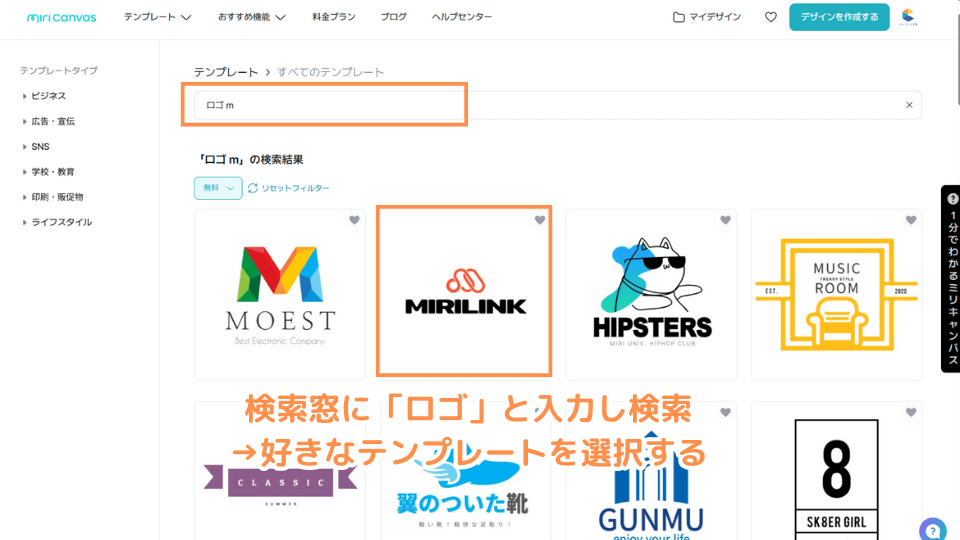Expand the SNS template category
This screenshot has height=540, width=960.
point(36,147)
